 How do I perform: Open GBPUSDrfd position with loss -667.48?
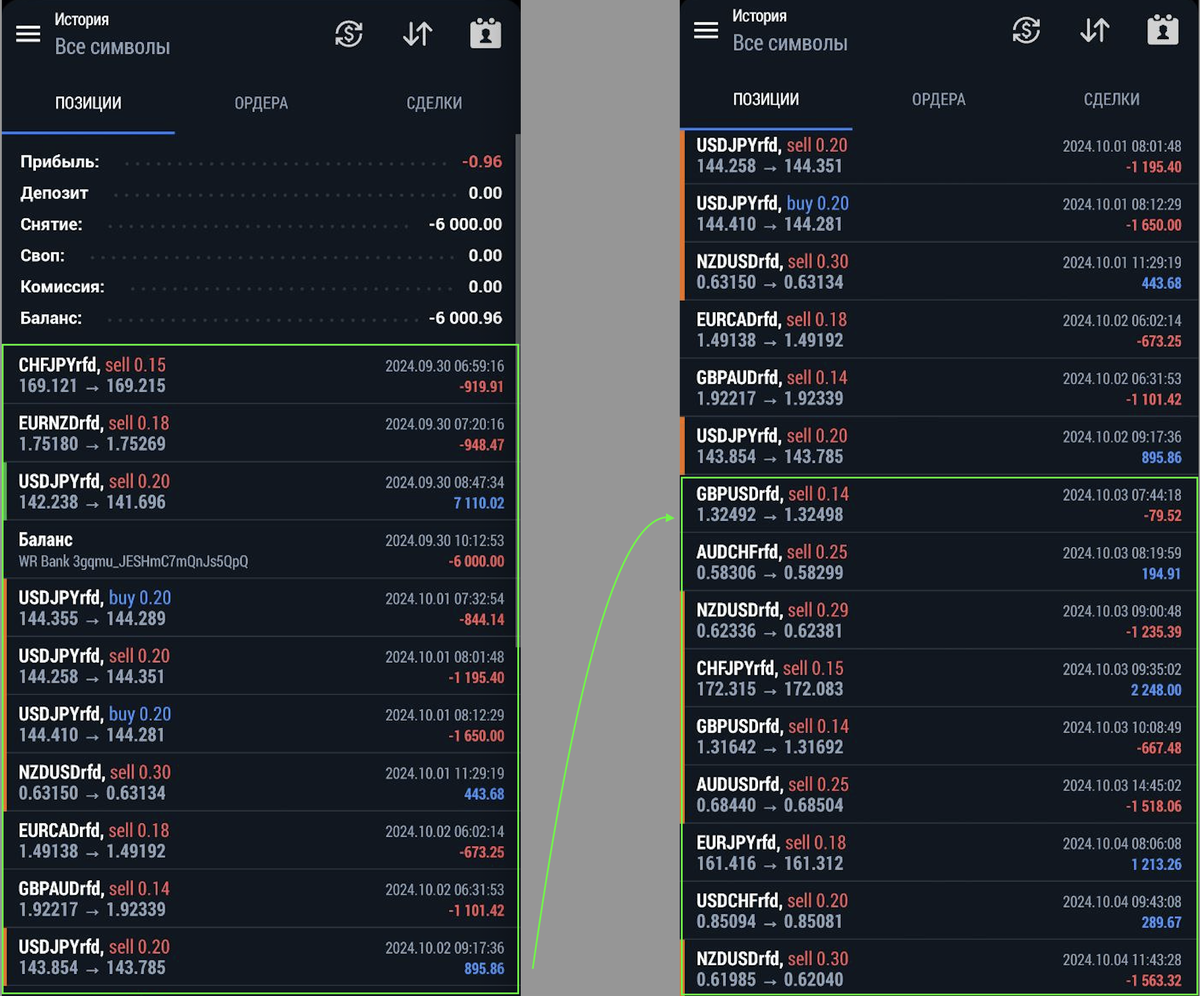pyautogui.click(x=939, y=736)
